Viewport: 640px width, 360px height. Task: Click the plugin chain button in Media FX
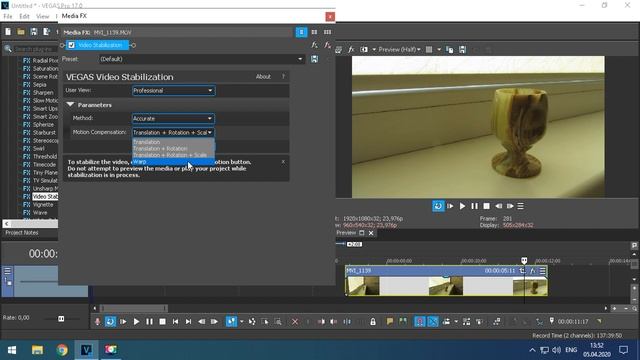tap(314, 45)
